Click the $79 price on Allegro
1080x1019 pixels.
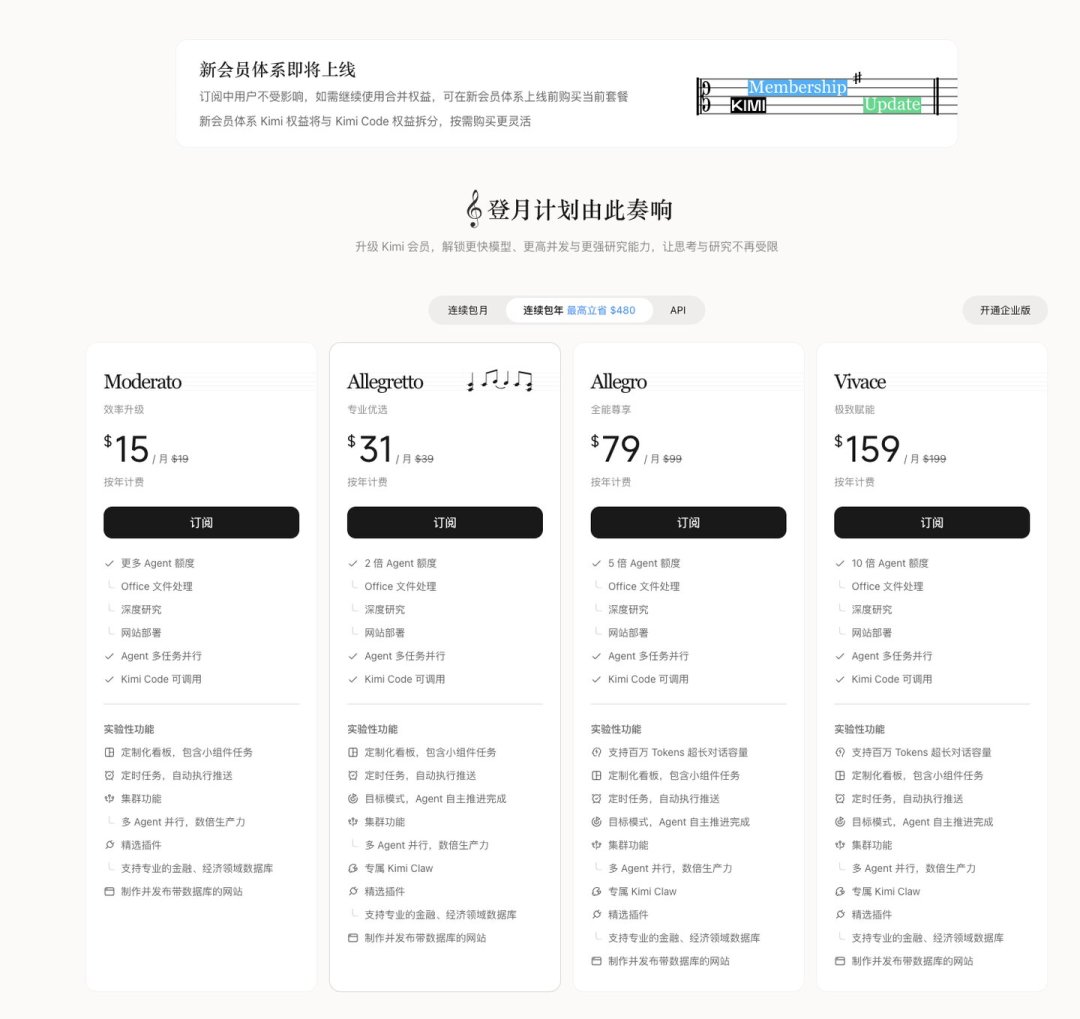point(615,449)
